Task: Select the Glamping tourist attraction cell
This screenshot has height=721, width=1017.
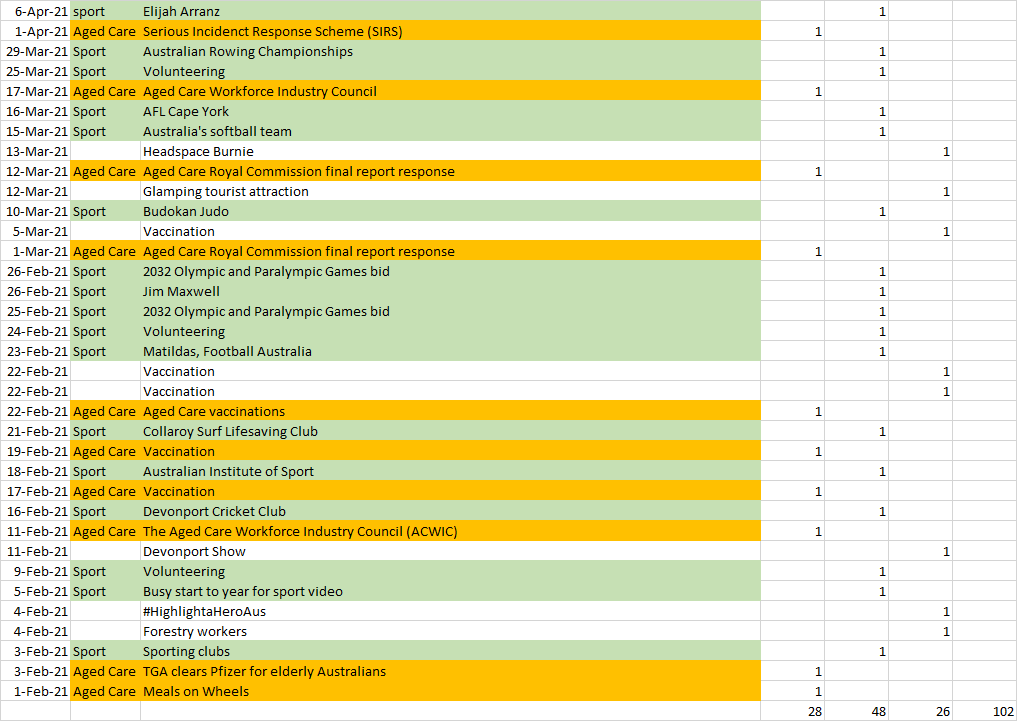Action: tap(450, 191)
